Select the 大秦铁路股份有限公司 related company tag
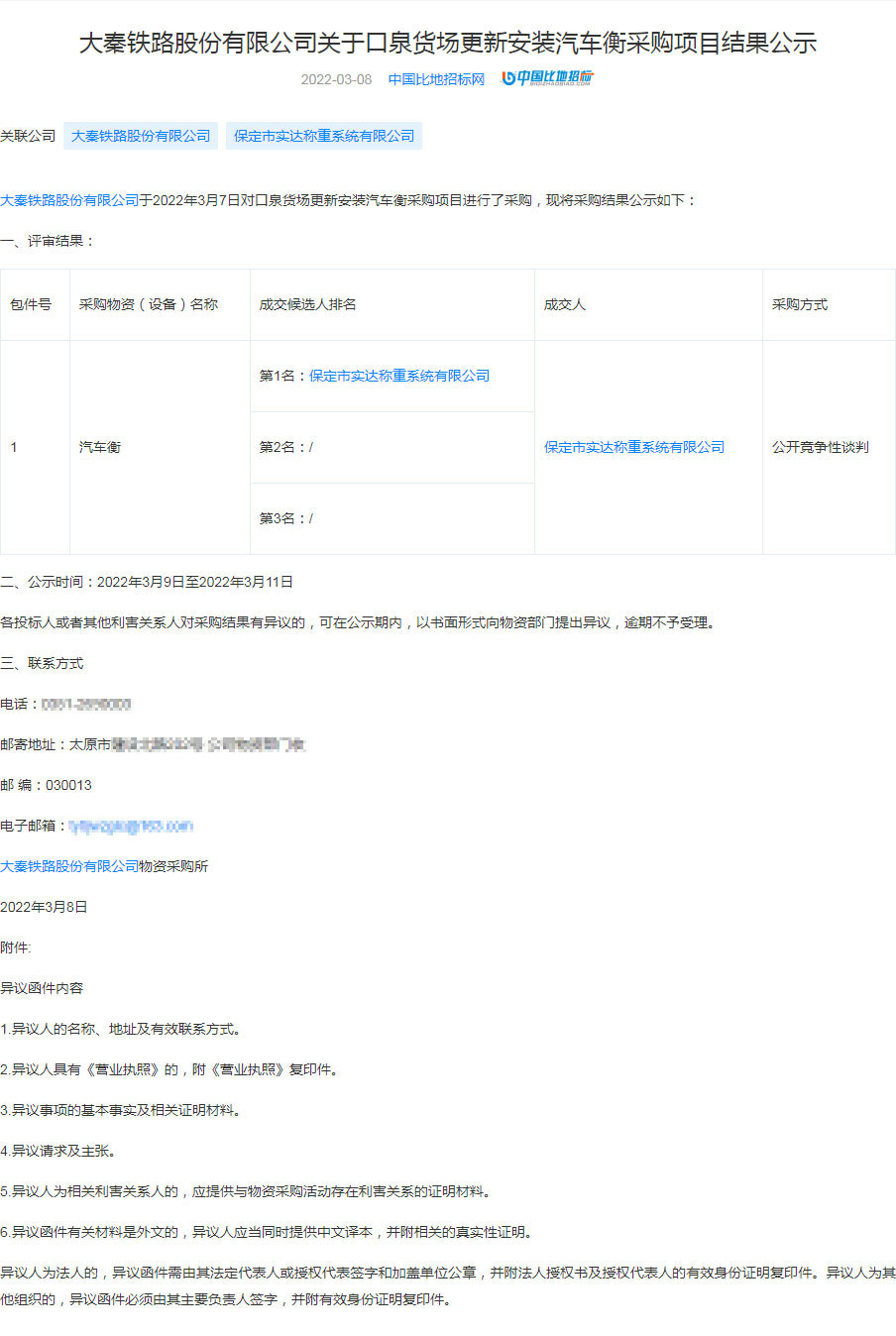 141,136
